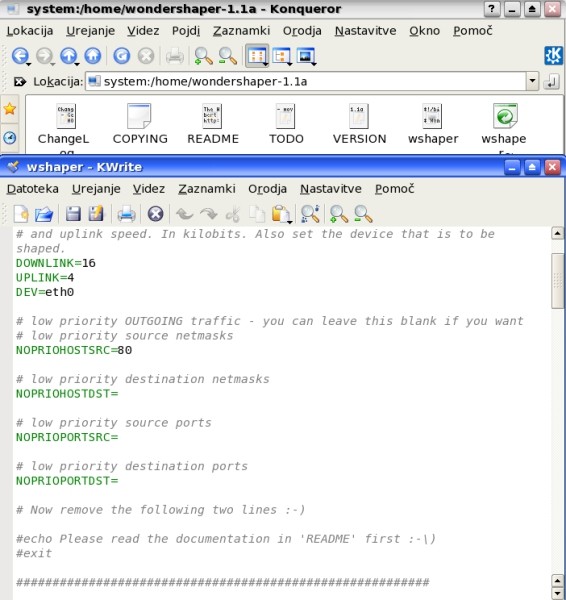Screen dimensions: 566x600
Task: Go back in Konqueror toolbar
Action: click(x=20, y=56)
